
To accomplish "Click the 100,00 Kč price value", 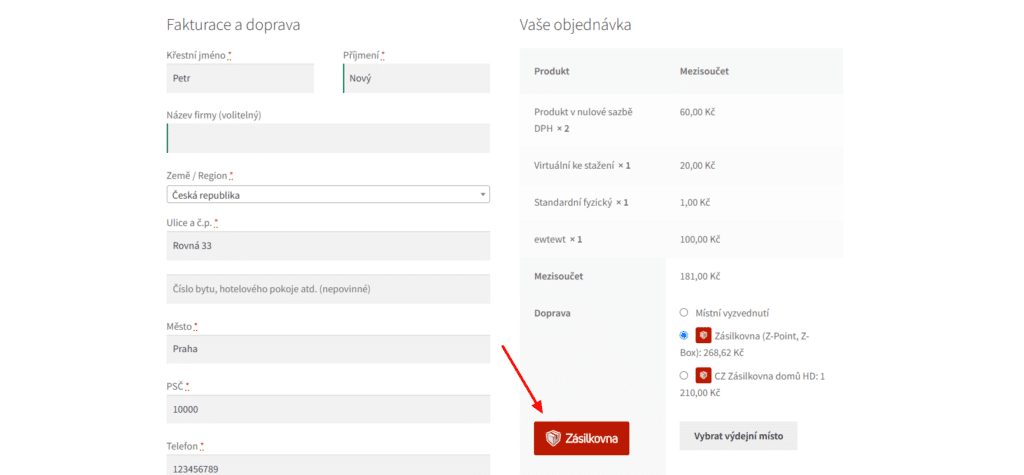I will click(699, 239).
